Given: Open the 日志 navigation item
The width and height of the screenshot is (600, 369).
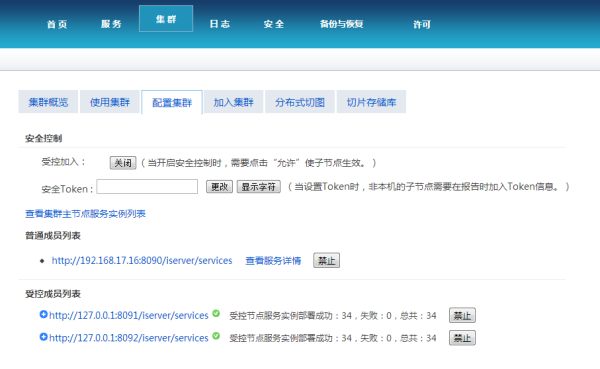Looking at the screenshot, I should [x=220, y=24].
